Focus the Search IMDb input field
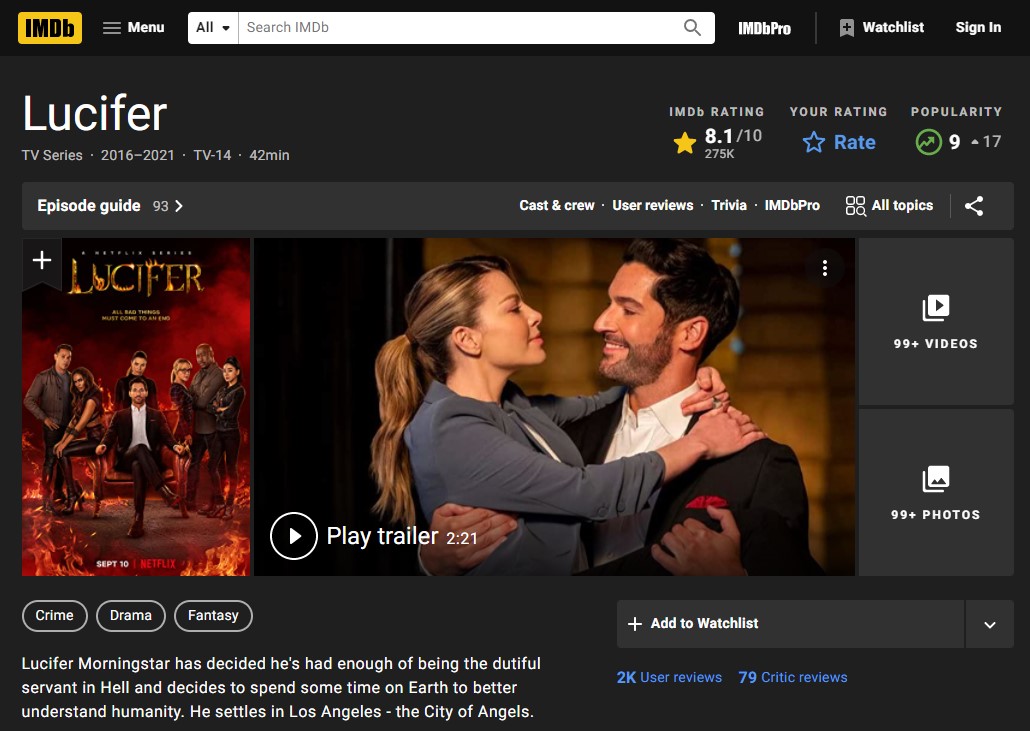Viewport: 1030px width, 731px height. pos(460,28)
